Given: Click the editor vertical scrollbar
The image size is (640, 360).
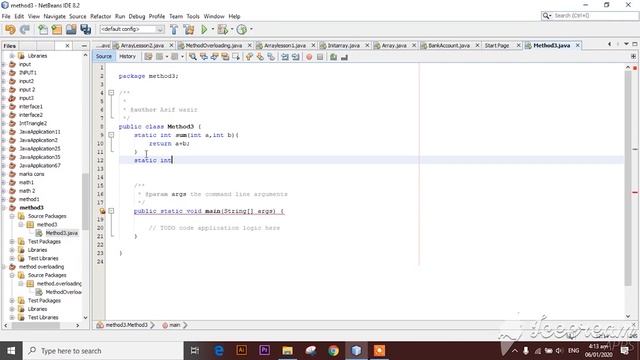Looking at the screenshot, I should point(628,178).
